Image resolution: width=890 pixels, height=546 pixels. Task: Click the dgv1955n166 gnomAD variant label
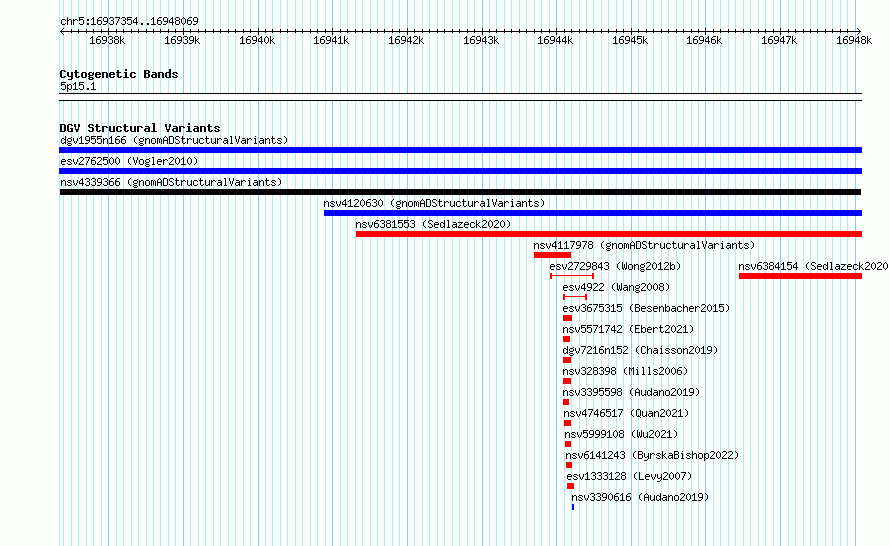tap(174, 140)
